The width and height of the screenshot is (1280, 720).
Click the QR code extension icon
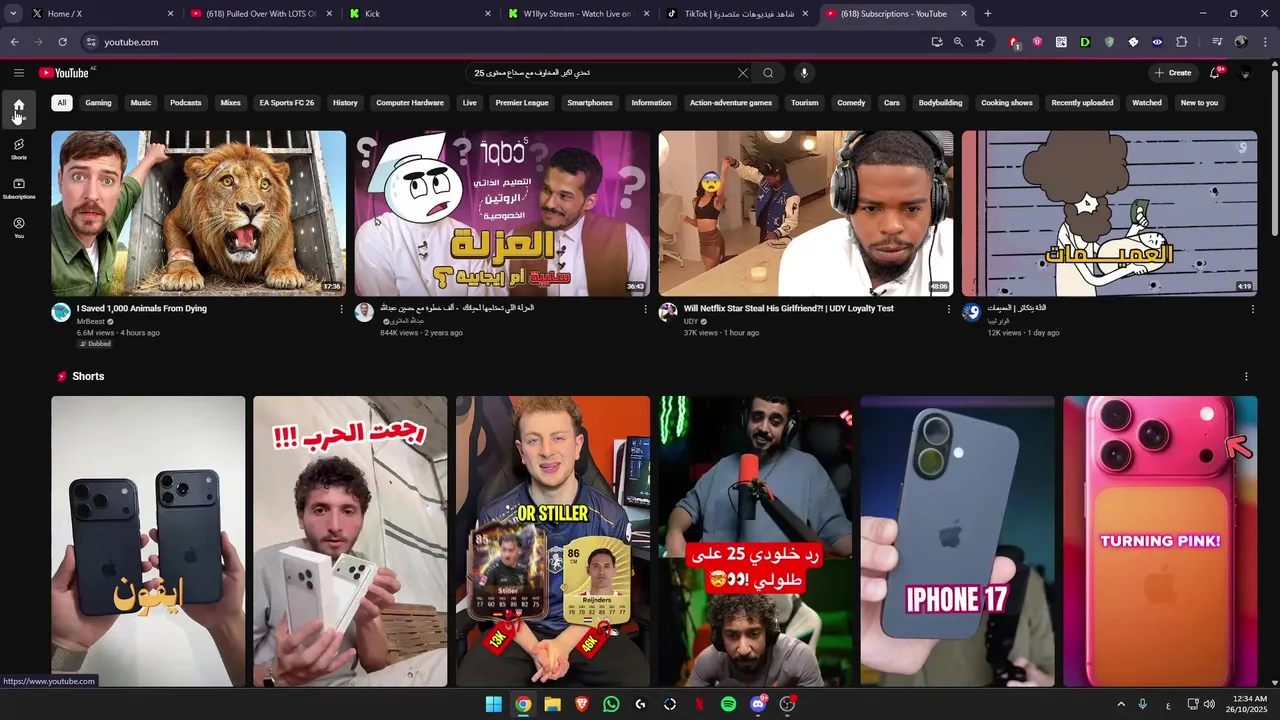click(1061, 42)
